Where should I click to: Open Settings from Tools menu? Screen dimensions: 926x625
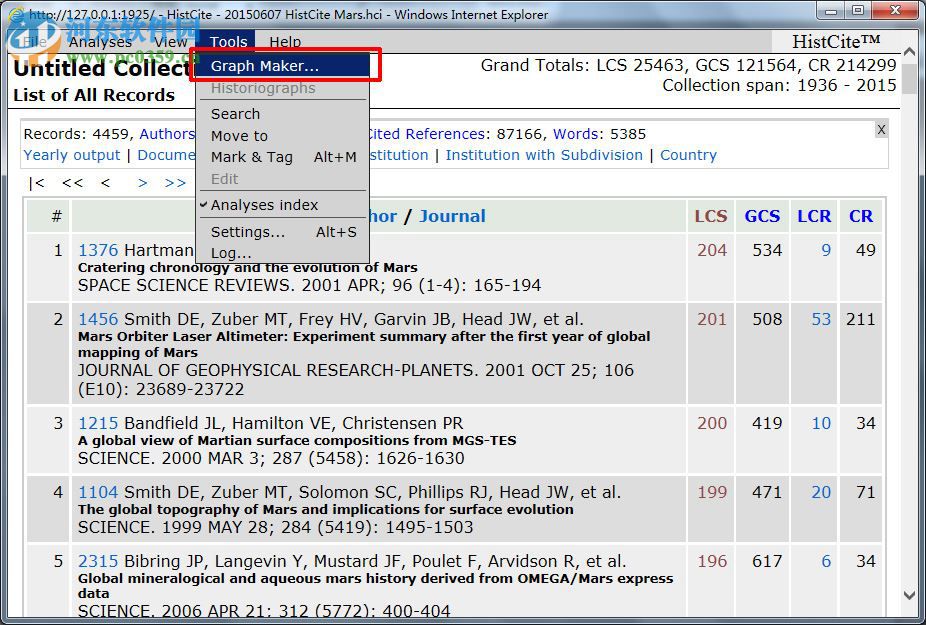[x=282, y=232]
